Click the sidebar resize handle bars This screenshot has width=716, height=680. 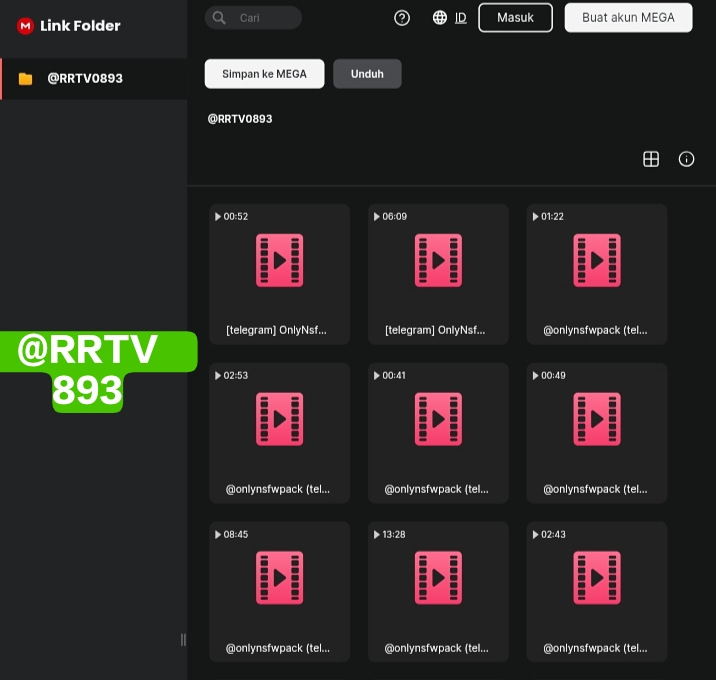coord(183,640)
